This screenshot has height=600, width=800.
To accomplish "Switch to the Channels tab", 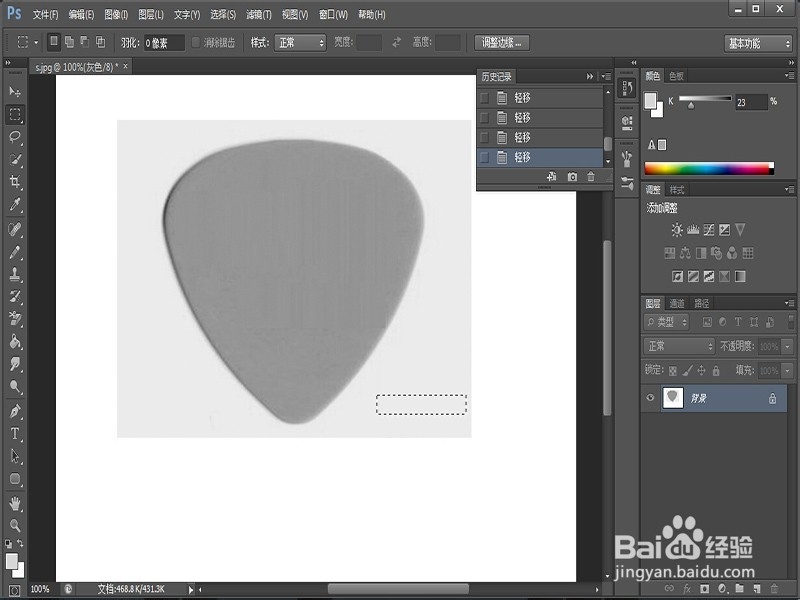I will click(677, 304).
